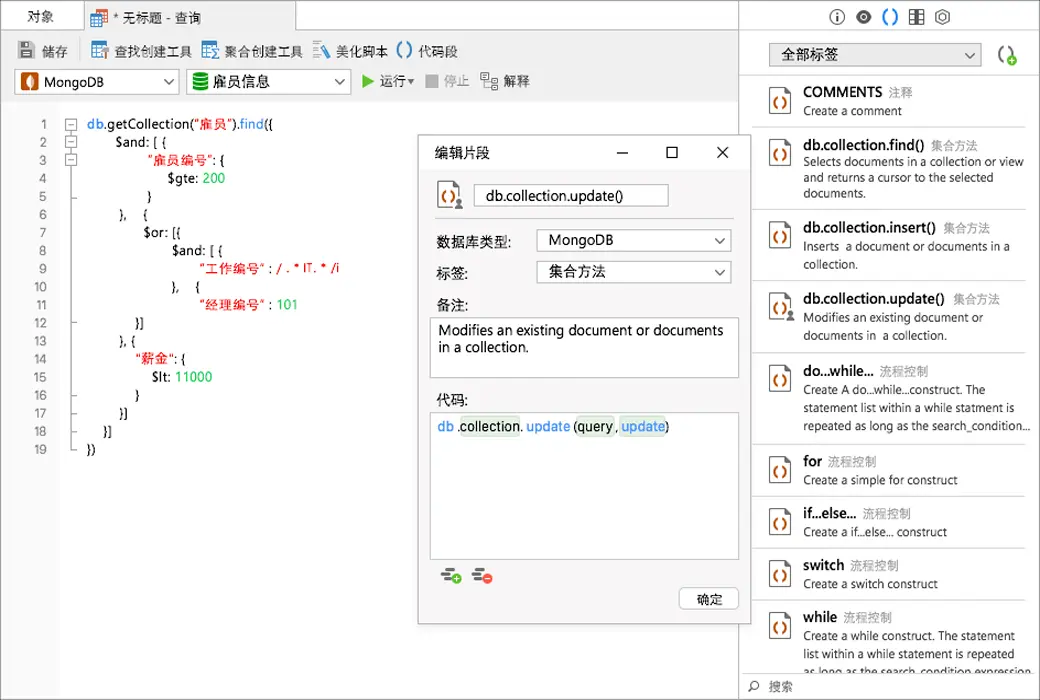Collapse the code fold at line 2

[71, 142]
